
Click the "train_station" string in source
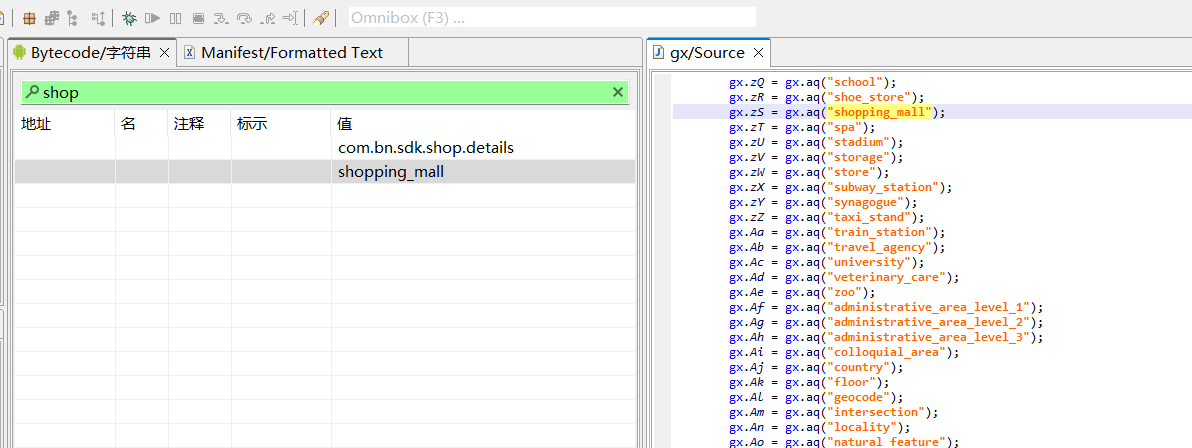(x=880, y=232)
